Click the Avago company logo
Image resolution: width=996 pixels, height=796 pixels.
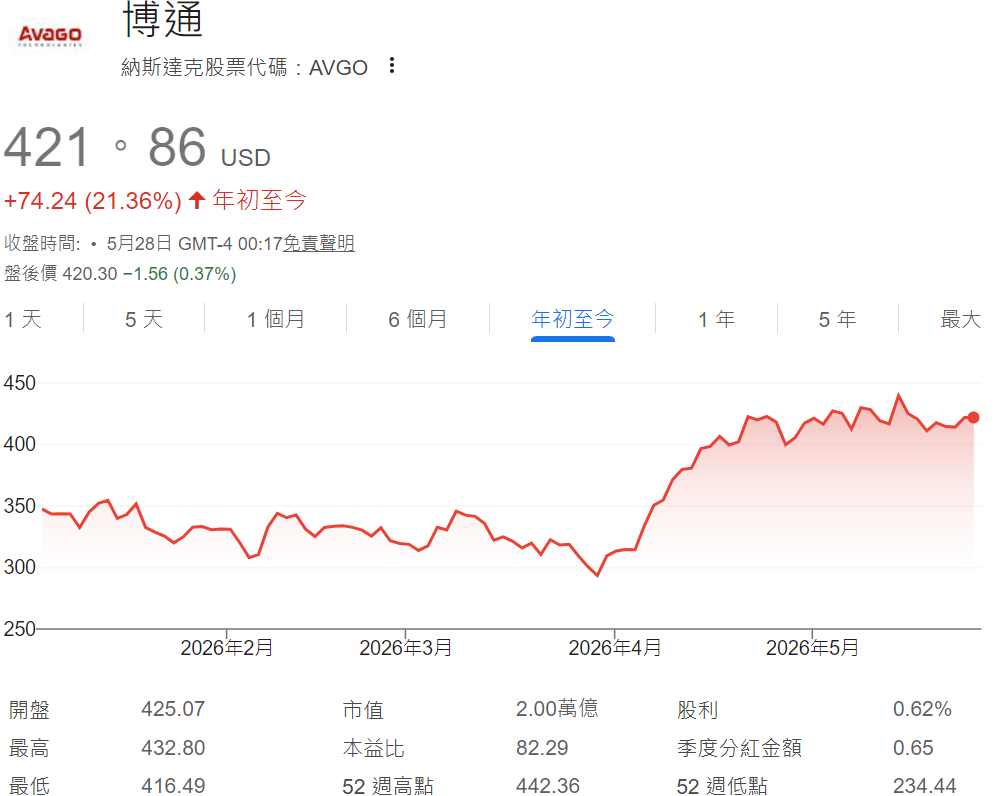[50, 36]
